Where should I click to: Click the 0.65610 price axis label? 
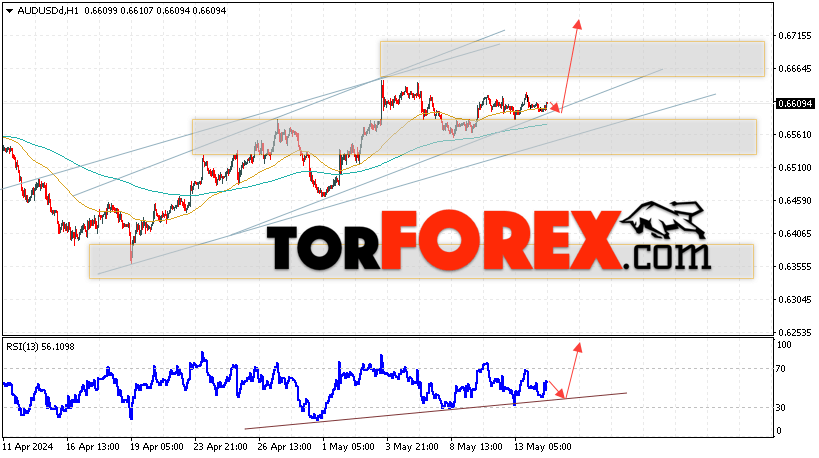click(795, 135)
